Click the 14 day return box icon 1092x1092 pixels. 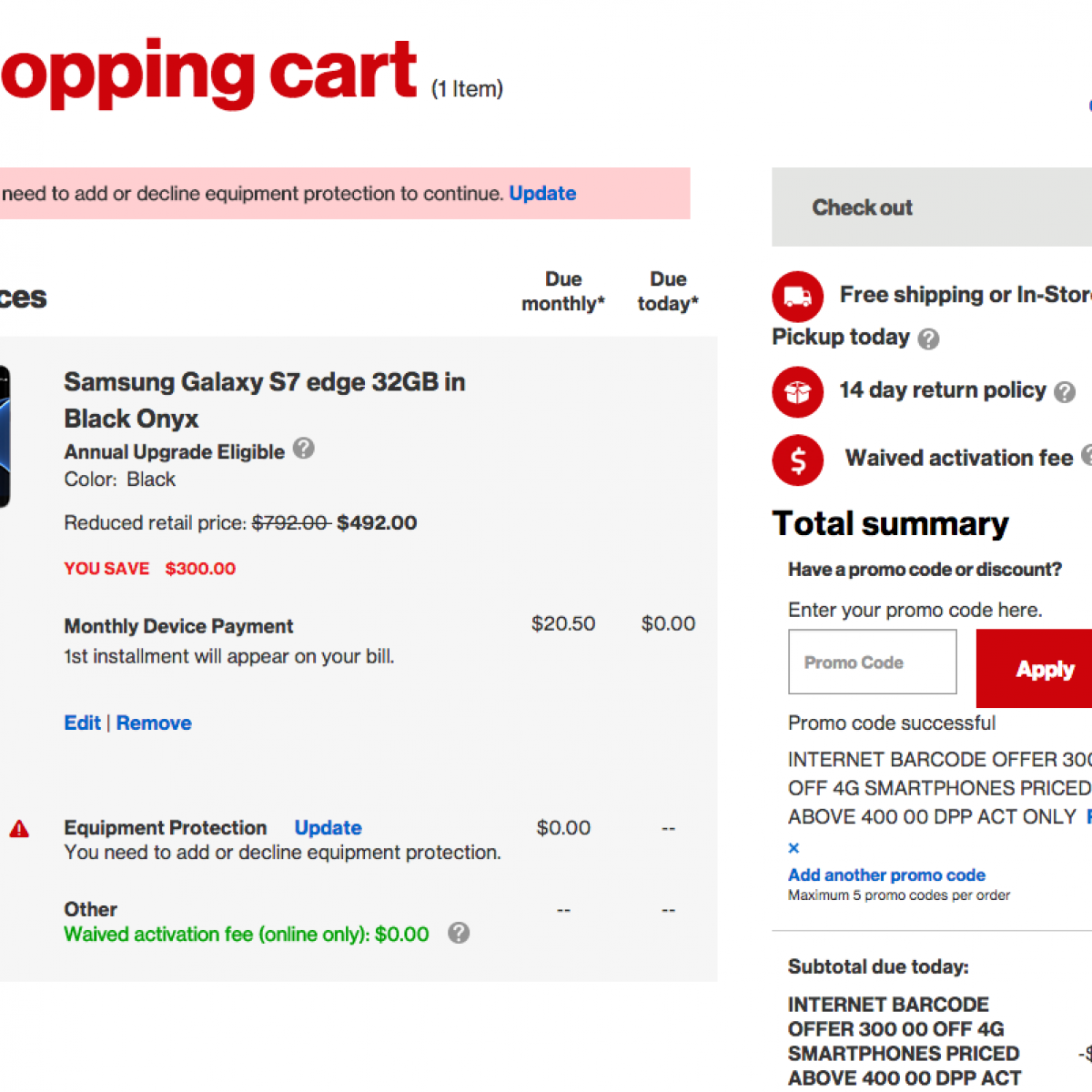(797, 392)
